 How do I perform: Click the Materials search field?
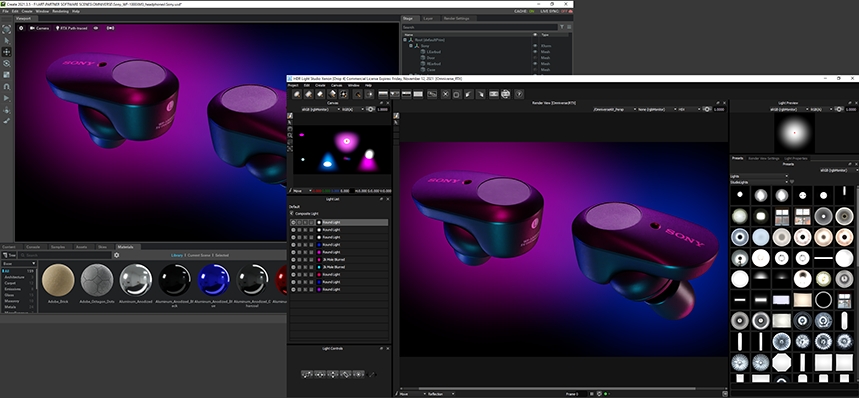pos(65,255)
